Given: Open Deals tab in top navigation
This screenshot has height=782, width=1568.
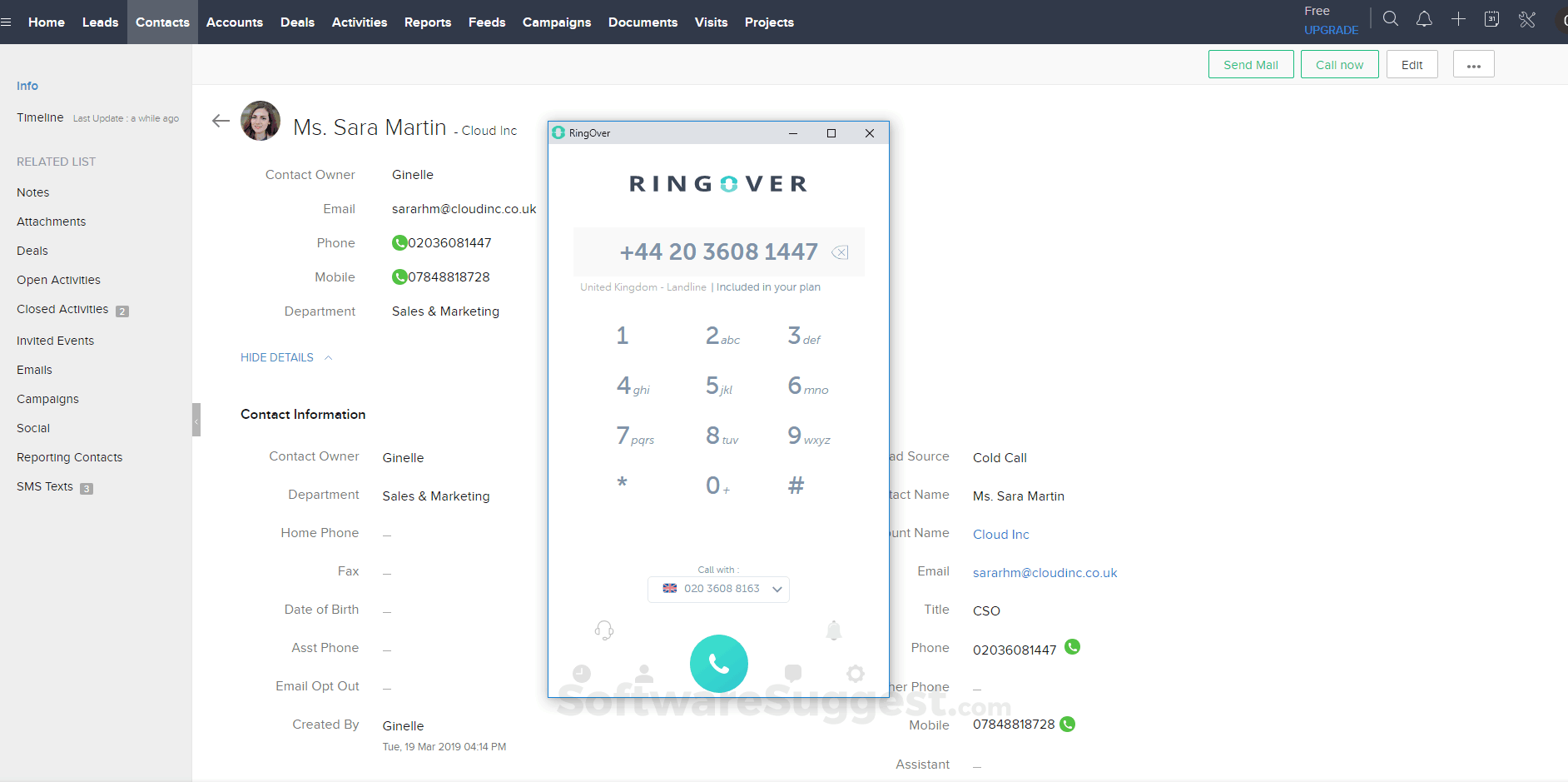Looking at the screenshot, I should (x=297, y=22).
